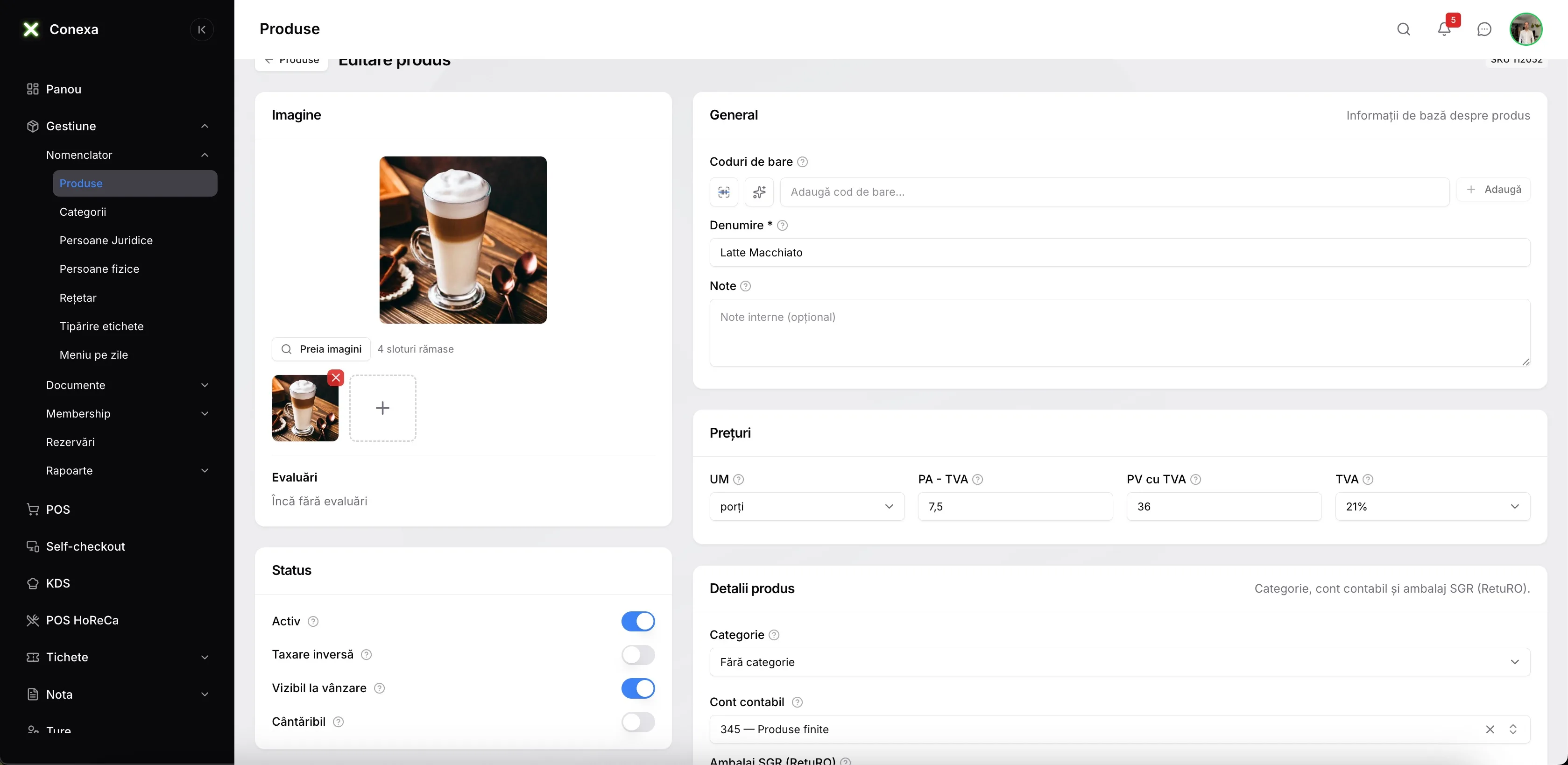Viewport: 1568px width, 765px height.
Task: Collapse the sidebar with arrow button
Action: 201,29
